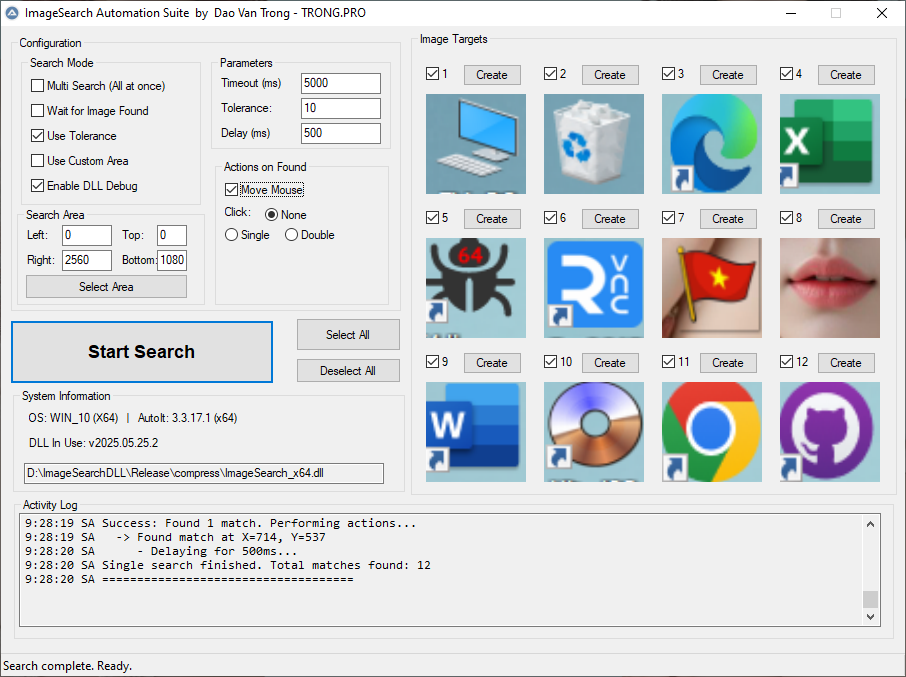
Task: Select the Excel icon target image
Action: pos(830,144)
